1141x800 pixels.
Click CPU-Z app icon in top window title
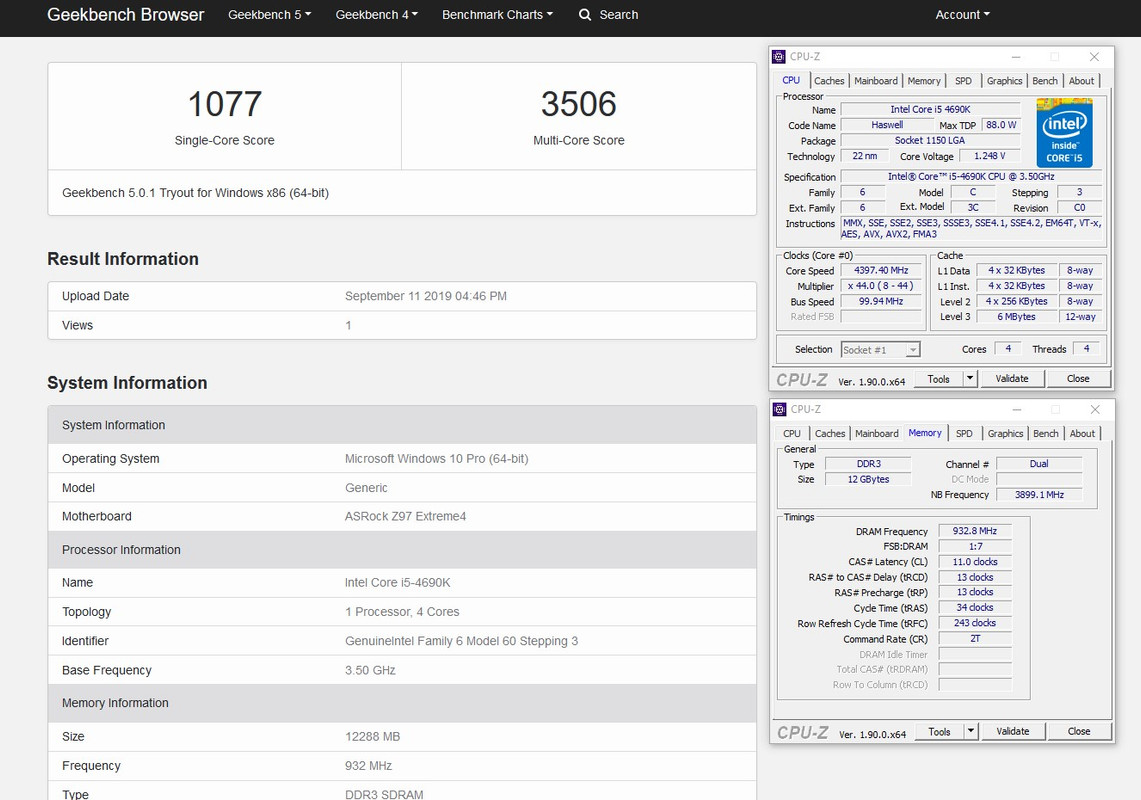point(779,57)
